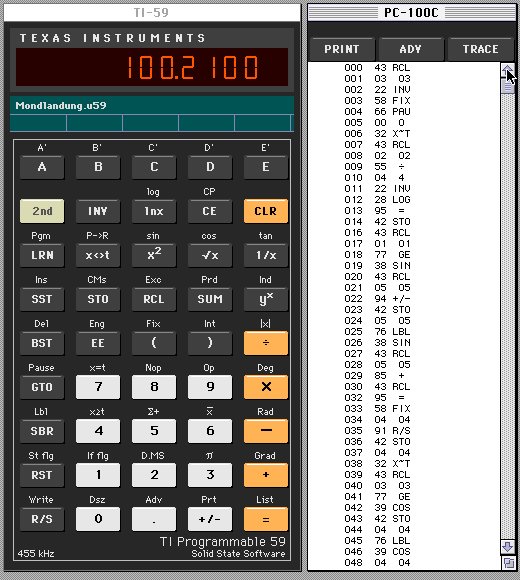The width and height of the screenshot is (520, 580).
Task: Click the 455 kHz speed indicator
Action: (x=36, y=554)
